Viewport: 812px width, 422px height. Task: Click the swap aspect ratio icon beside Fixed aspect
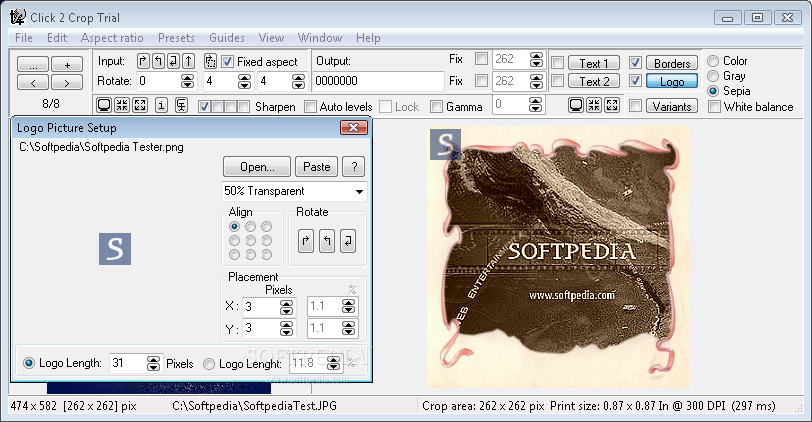(x=210, y=61)
